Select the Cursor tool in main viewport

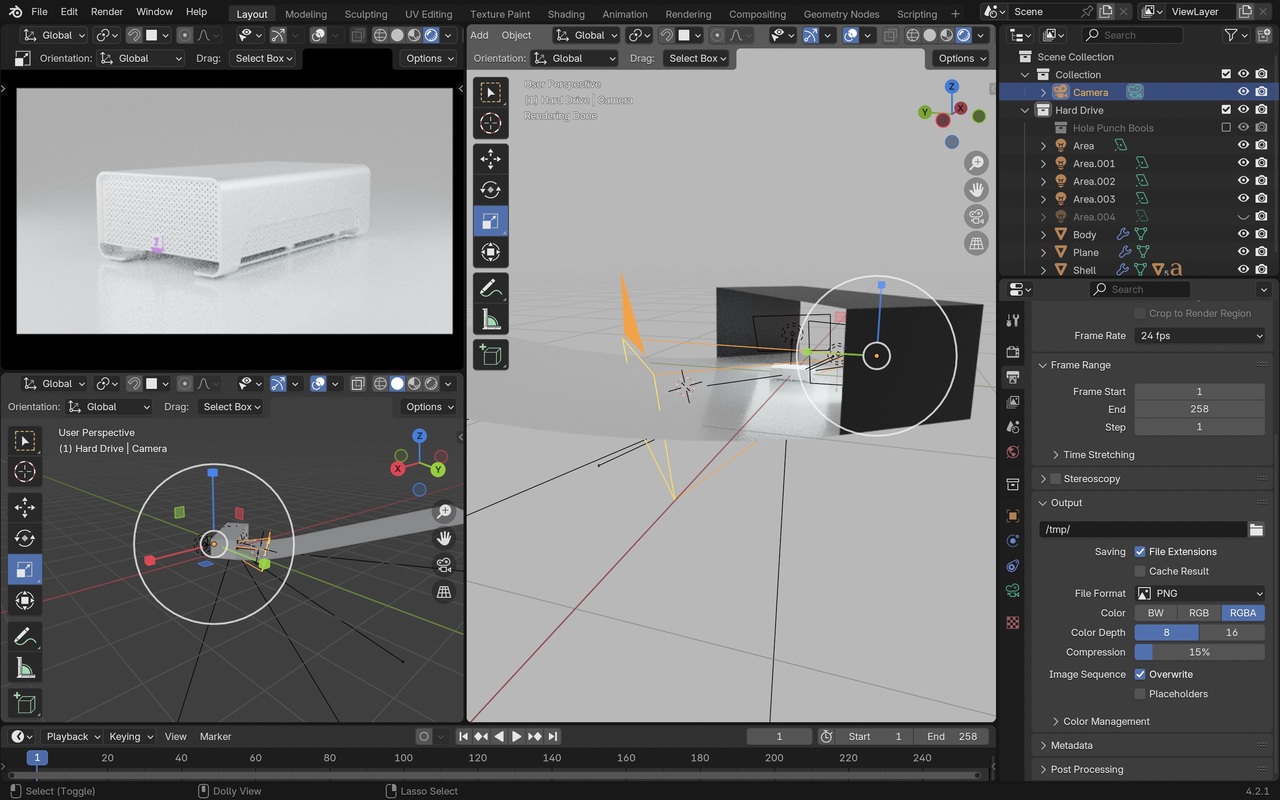[x=490, y=123]
